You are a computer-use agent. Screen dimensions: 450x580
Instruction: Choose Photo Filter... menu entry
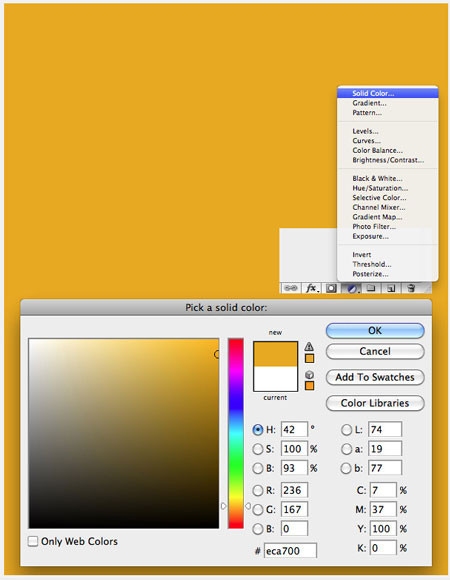click(388, 226)
